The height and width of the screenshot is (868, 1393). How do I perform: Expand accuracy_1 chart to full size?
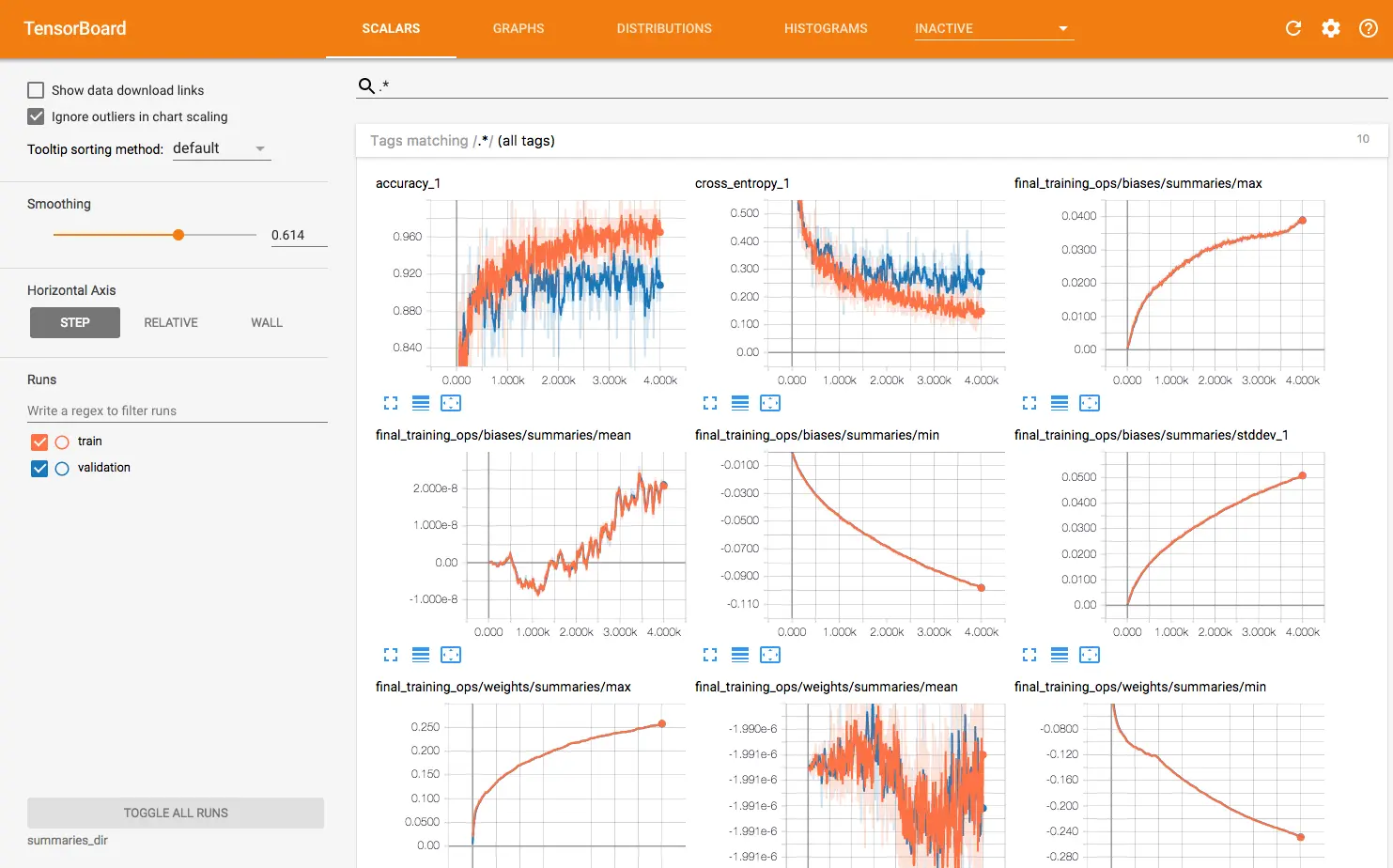[x=391, y=403]
